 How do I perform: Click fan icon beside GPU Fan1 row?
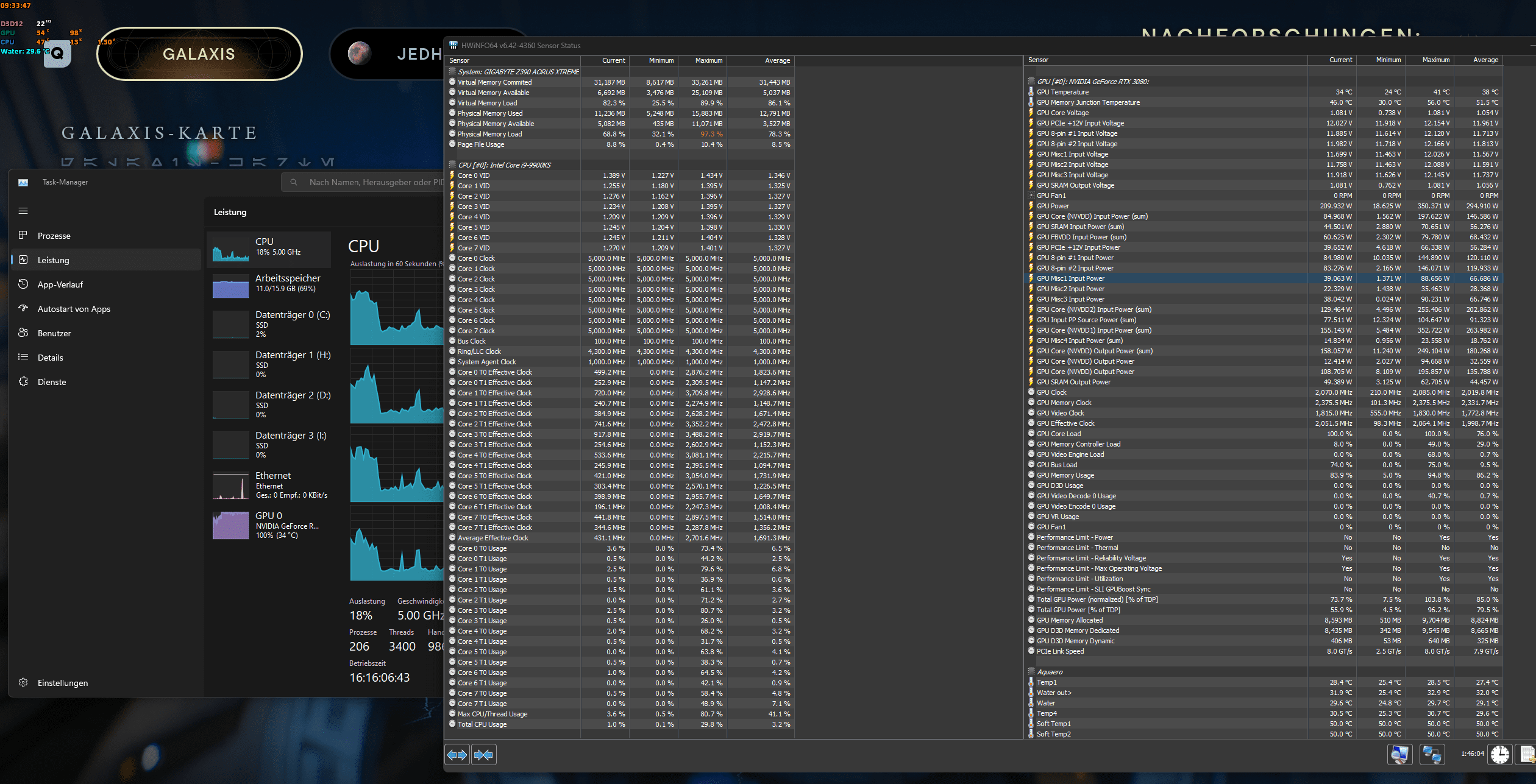[x=1031, y=196]
